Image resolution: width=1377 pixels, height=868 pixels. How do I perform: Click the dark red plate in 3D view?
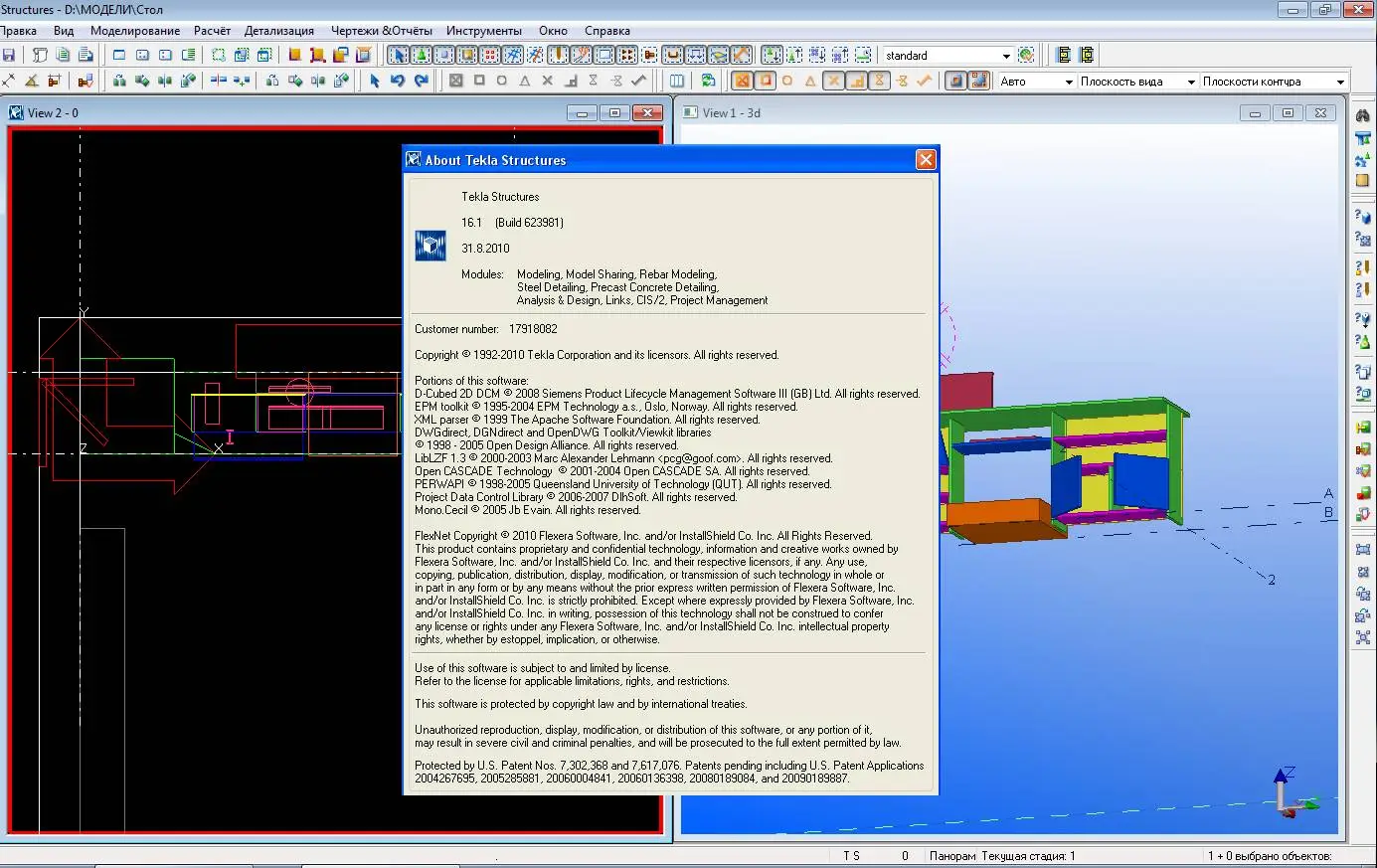(965, 390)
